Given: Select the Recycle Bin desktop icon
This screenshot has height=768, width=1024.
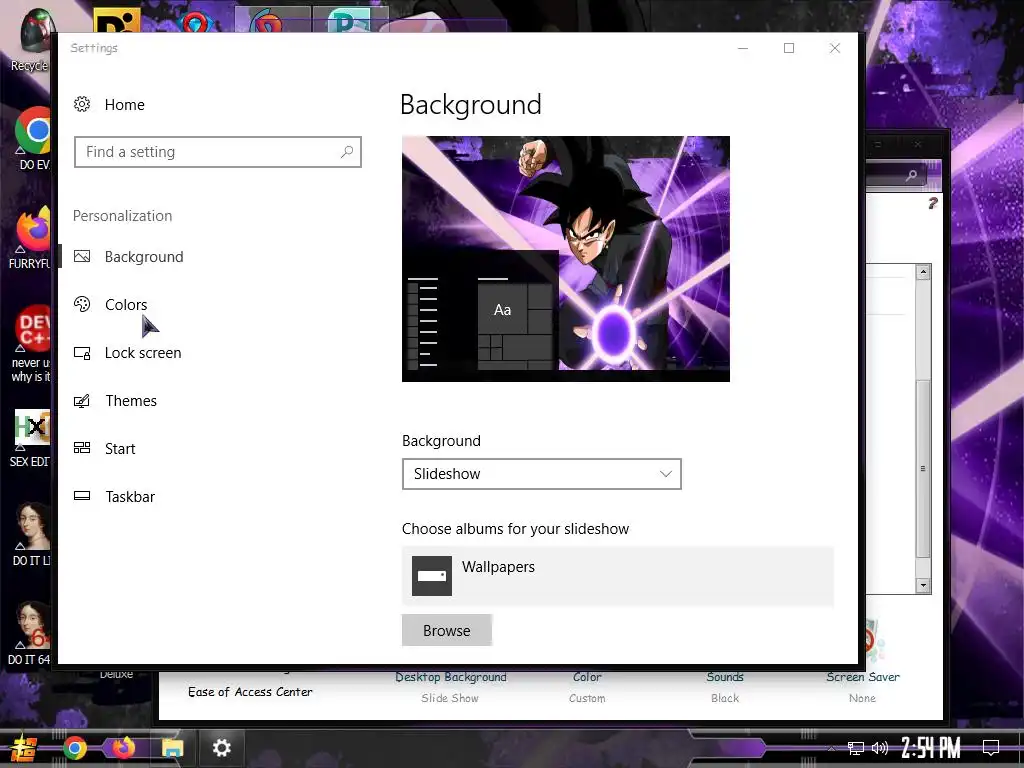Looking at the screenshot, I should coord(29,40).
